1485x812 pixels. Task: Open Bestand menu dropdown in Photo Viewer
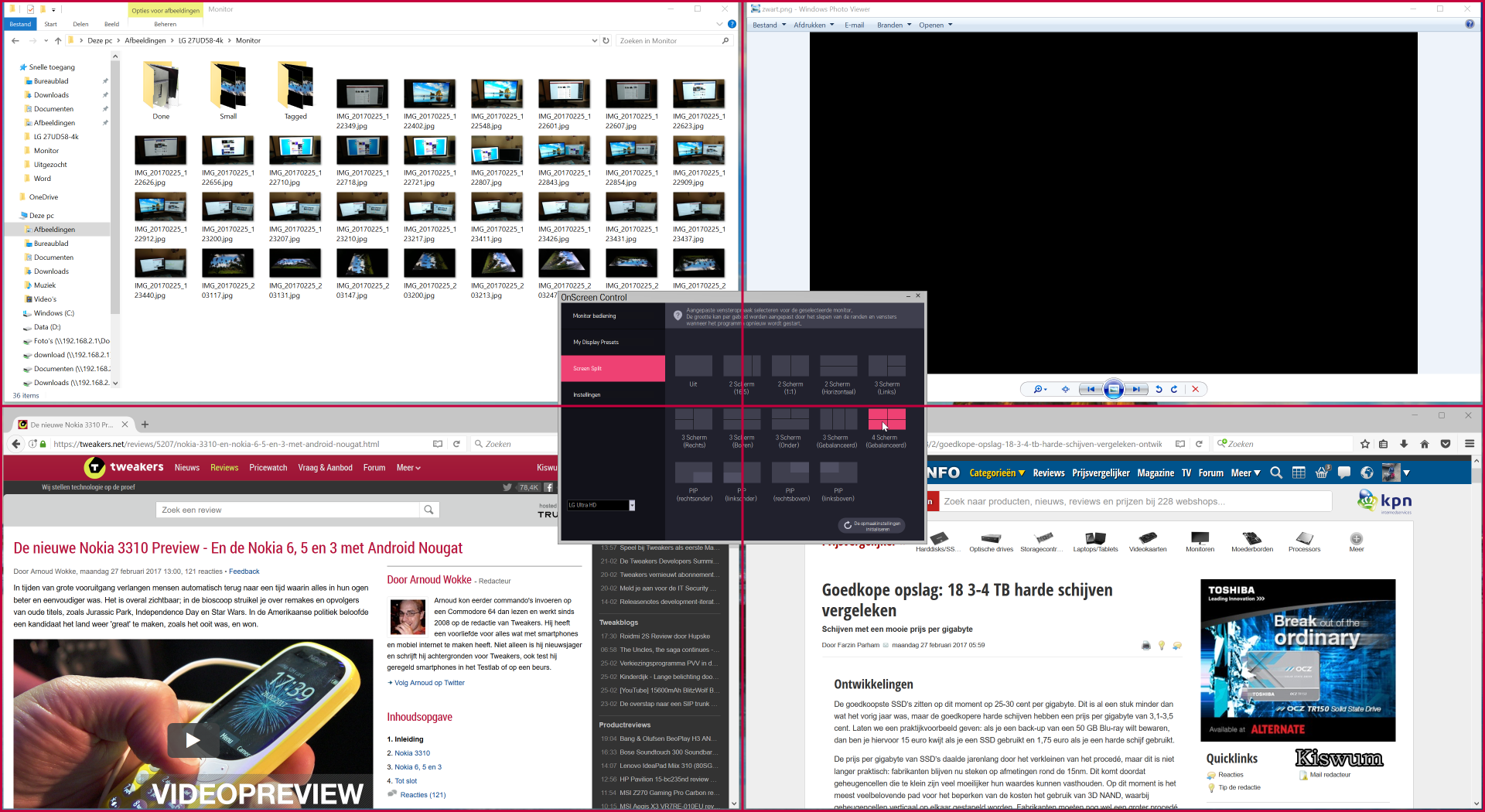click(x=769, y=25)
